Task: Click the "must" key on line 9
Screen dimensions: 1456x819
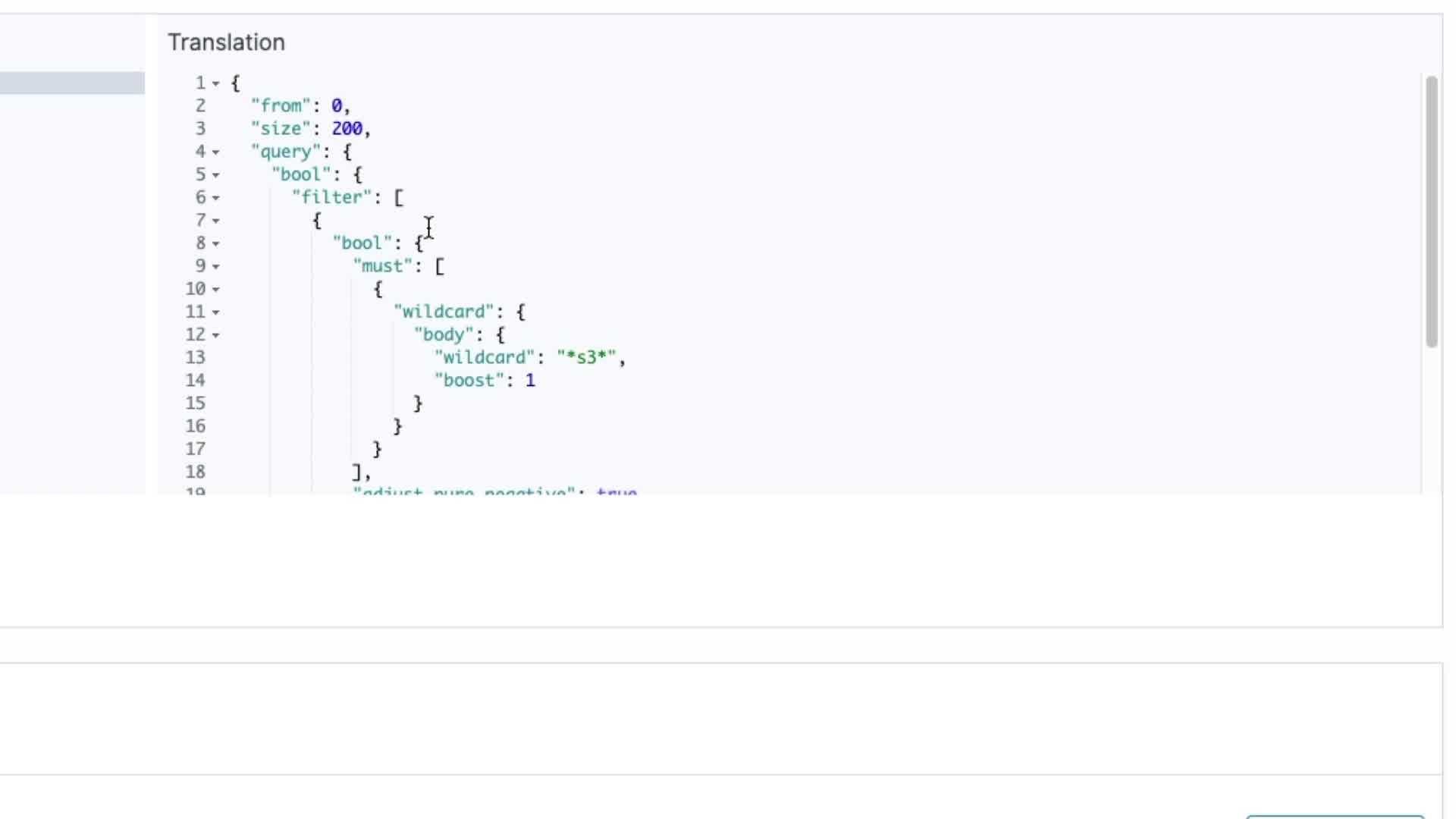Action: pos(382,266)
